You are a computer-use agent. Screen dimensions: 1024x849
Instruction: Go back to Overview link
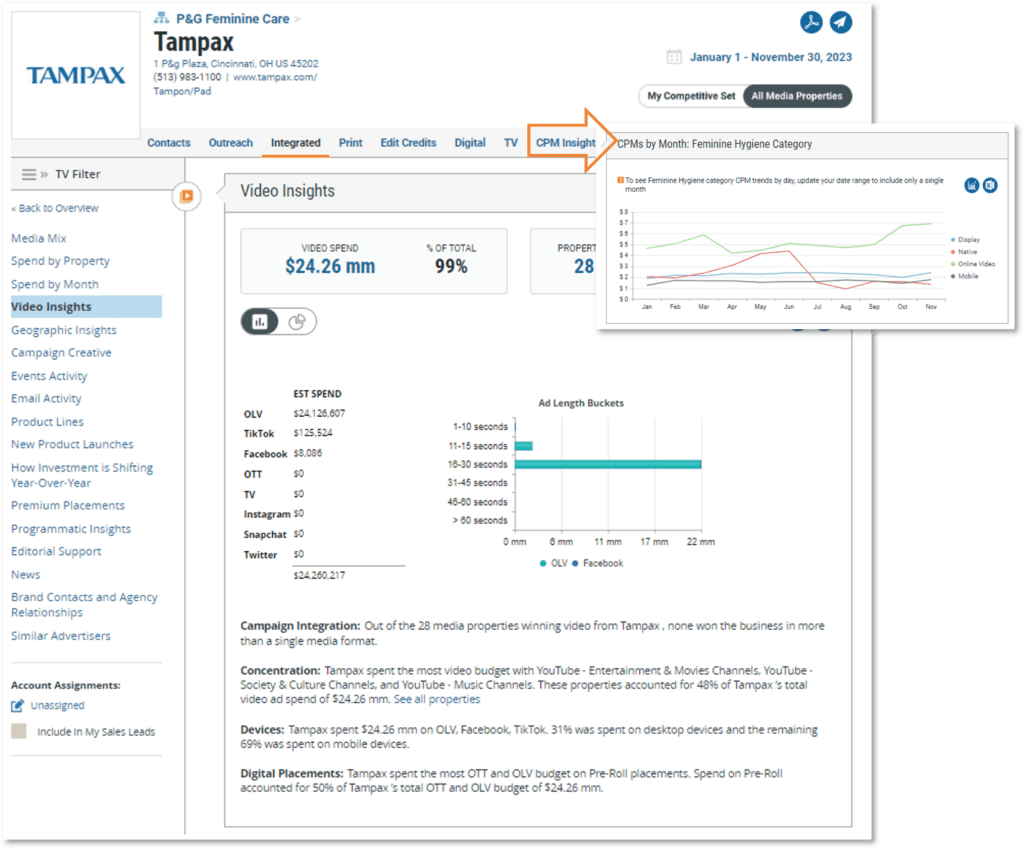pos(55,208)
